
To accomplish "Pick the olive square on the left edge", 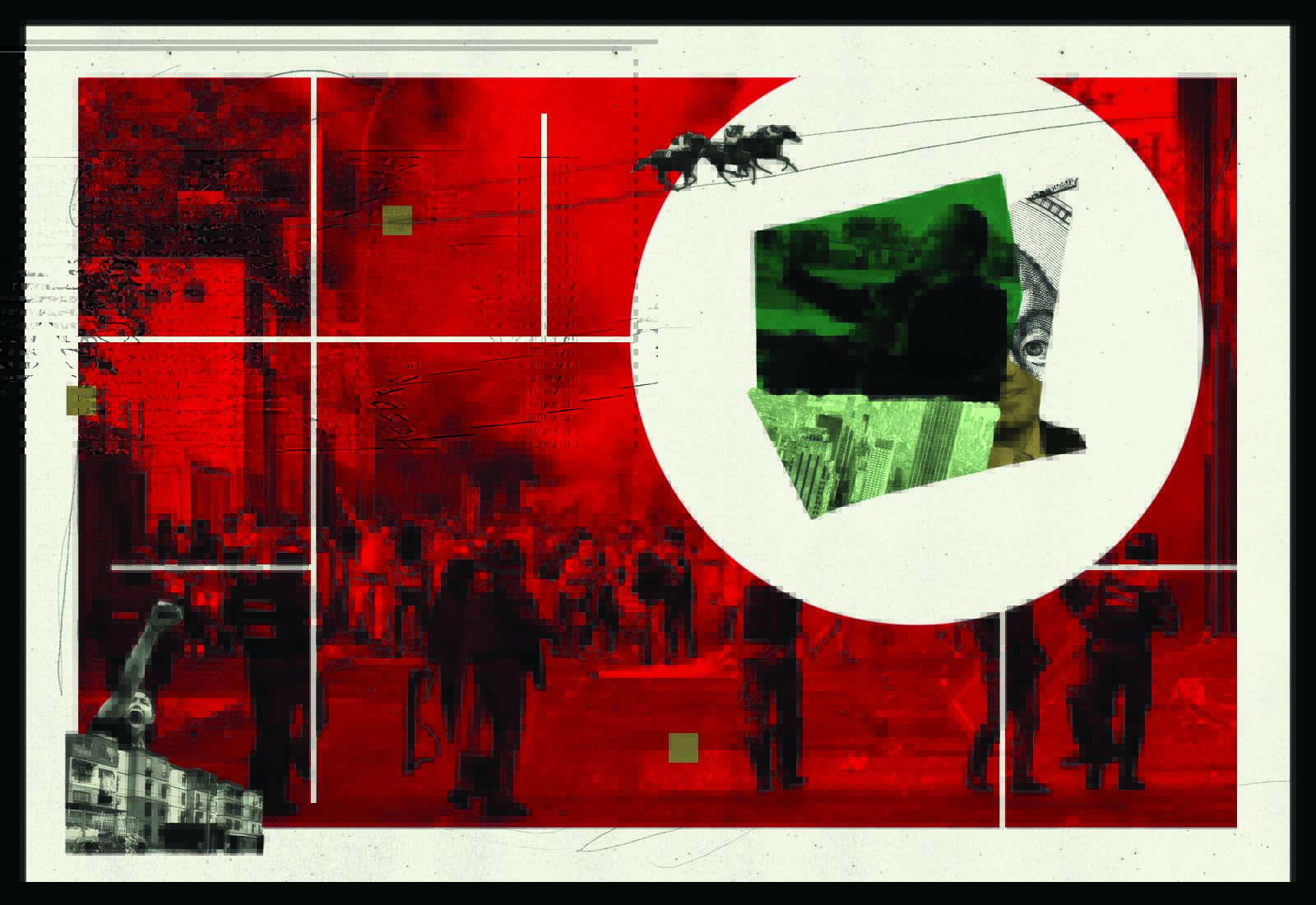I will pos(81,401).
